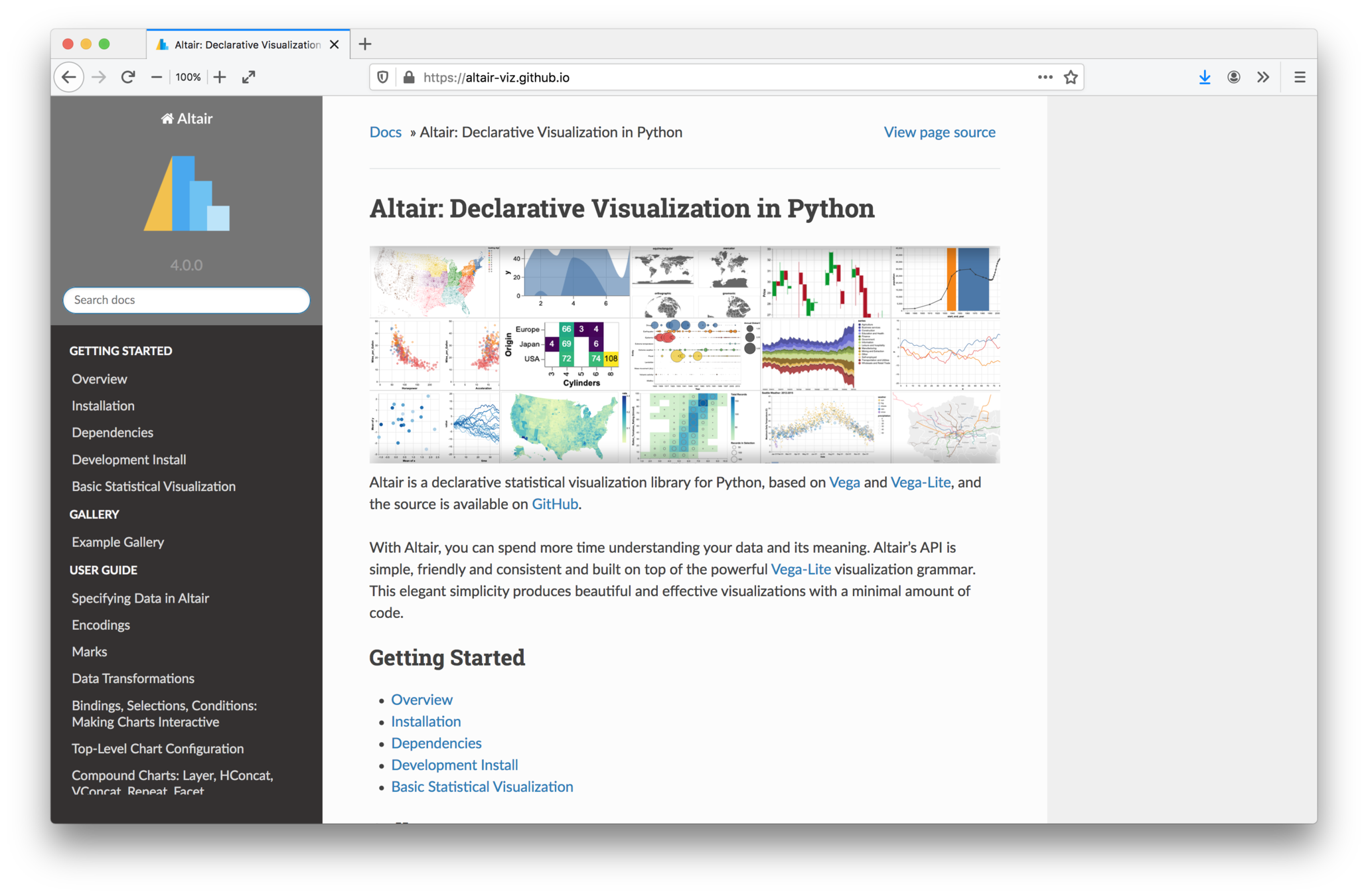This screenshot has height=896, width=1368.
Task: Click the Search docs input field
Action: tap(186, 300)
